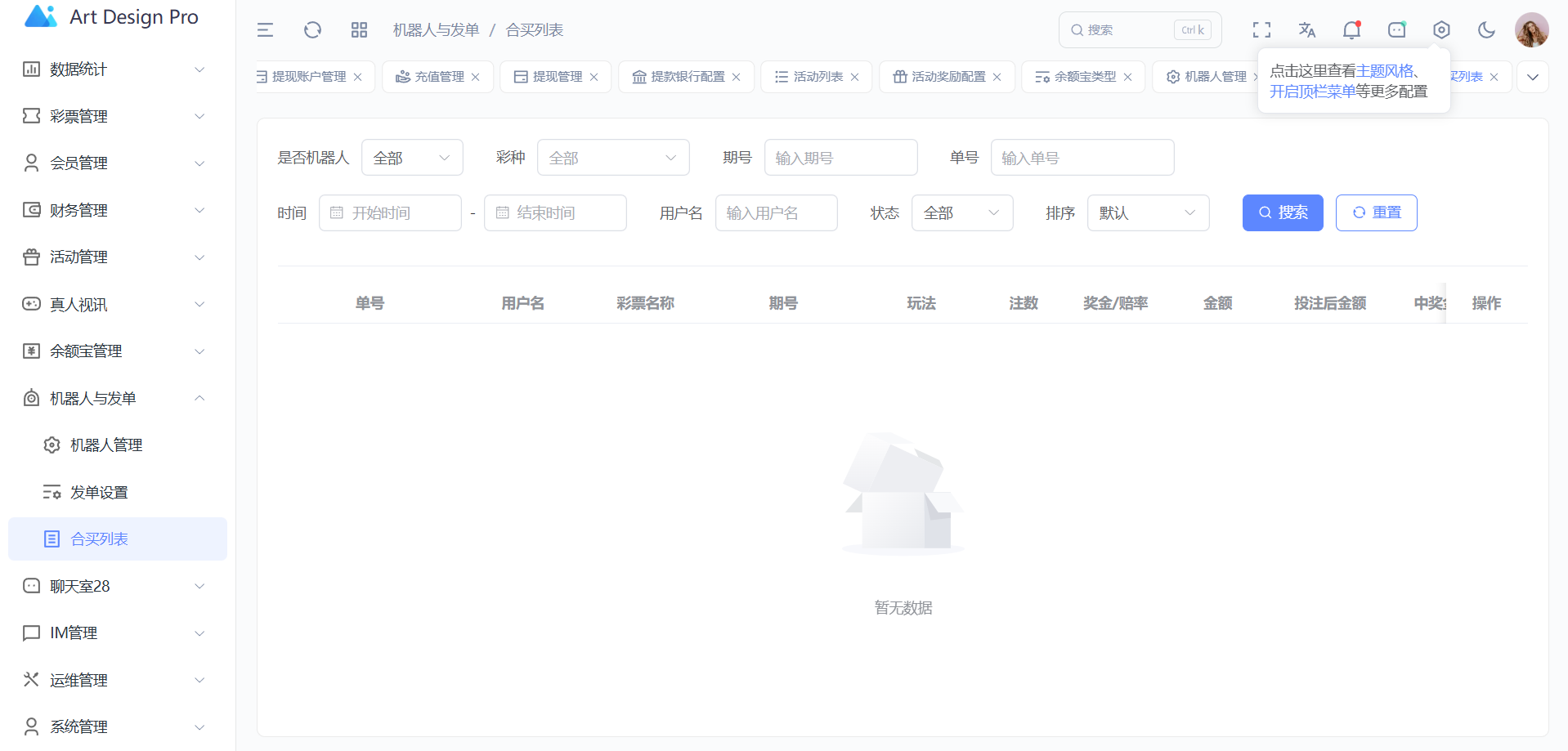The width and height of the screenshot is (1568, 751).
Task: Click the 主题风格 link in tooltip
Action: [x=1384, y=71]
